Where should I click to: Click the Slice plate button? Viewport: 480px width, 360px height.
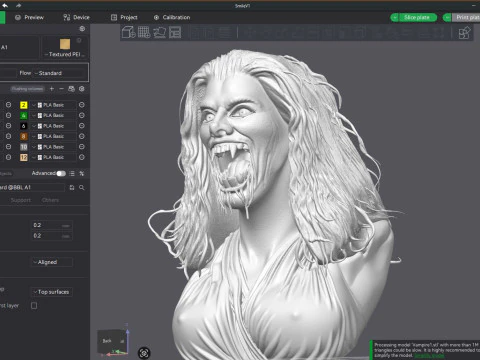coord(417,17)
